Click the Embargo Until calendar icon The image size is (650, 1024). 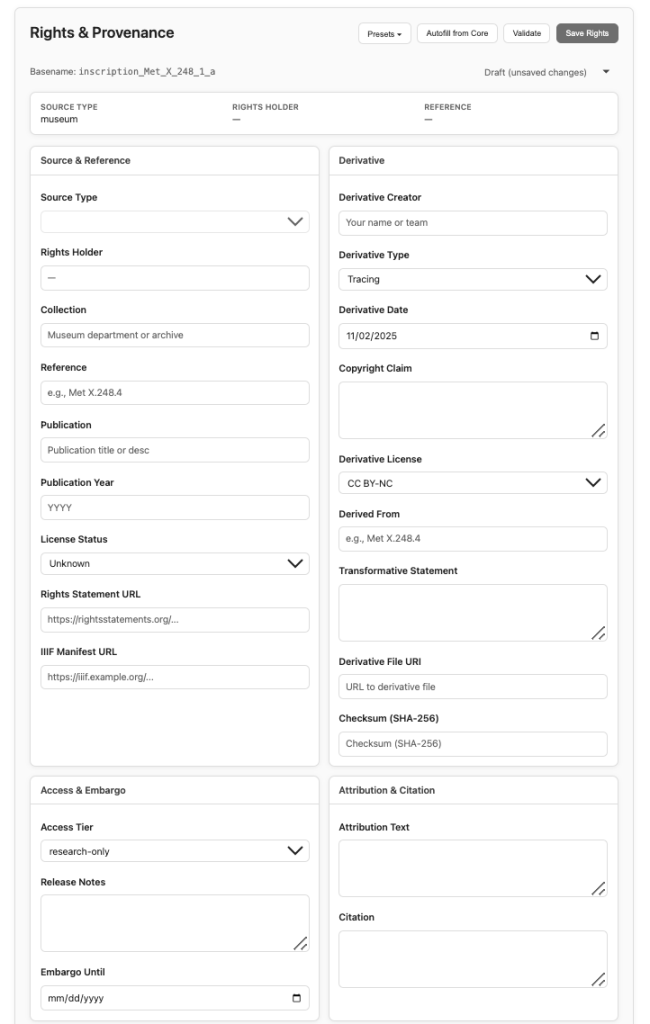pos(296,998)
